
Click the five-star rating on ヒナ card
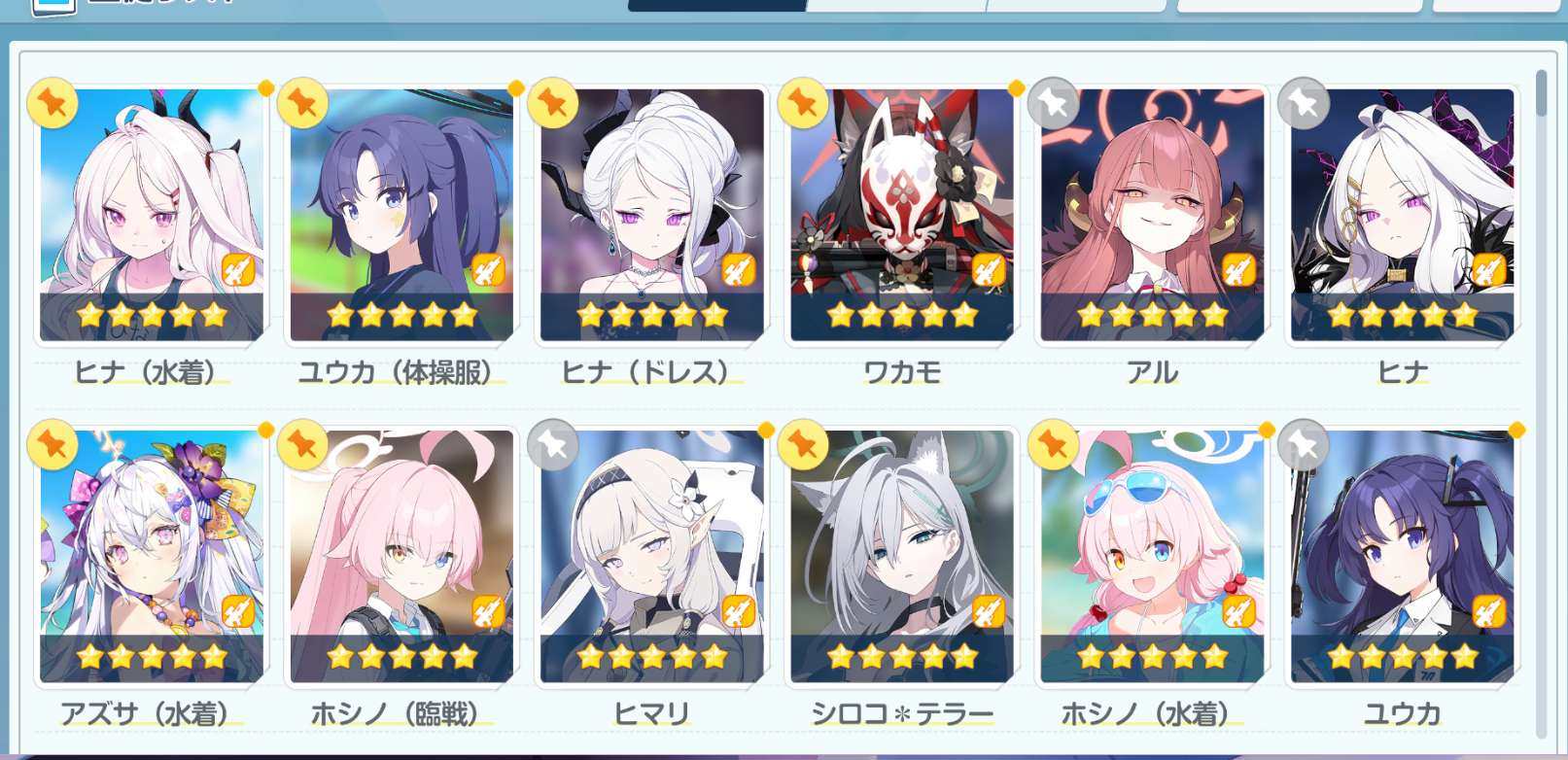(x=1402, y=315)
